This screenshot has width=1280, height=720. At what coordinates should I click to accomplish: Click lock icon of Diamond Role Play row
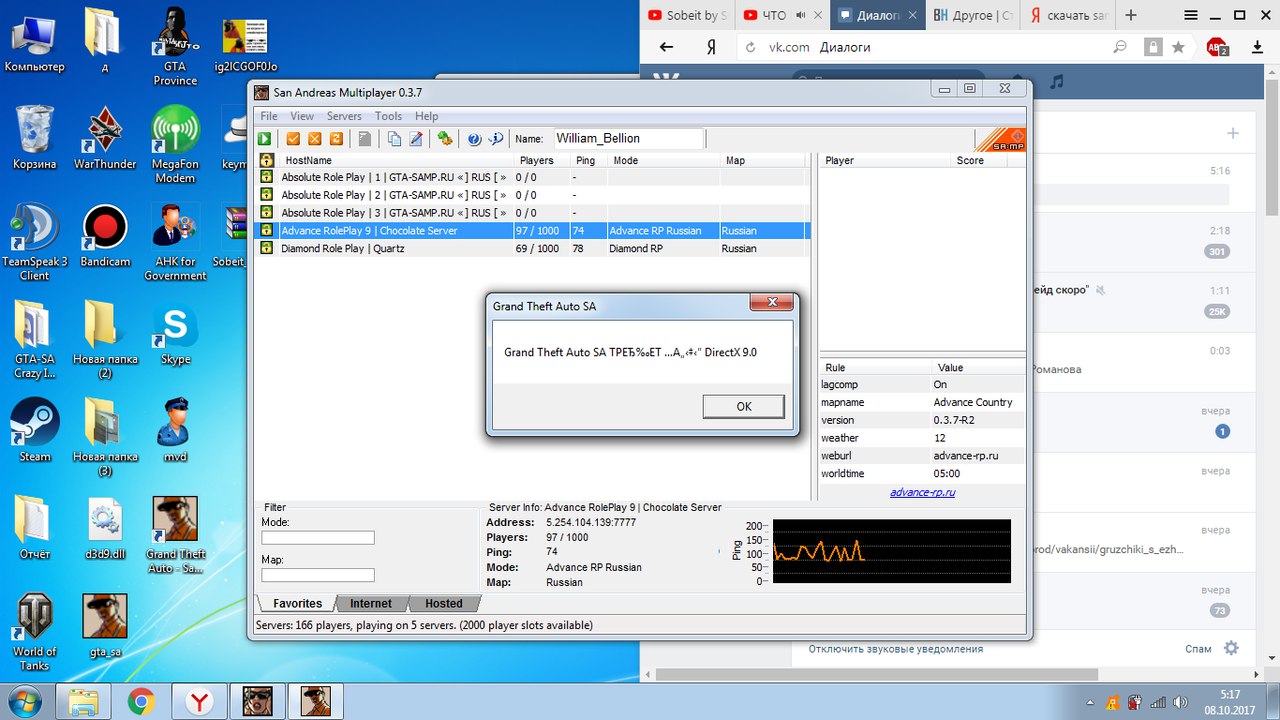[267, 248]
